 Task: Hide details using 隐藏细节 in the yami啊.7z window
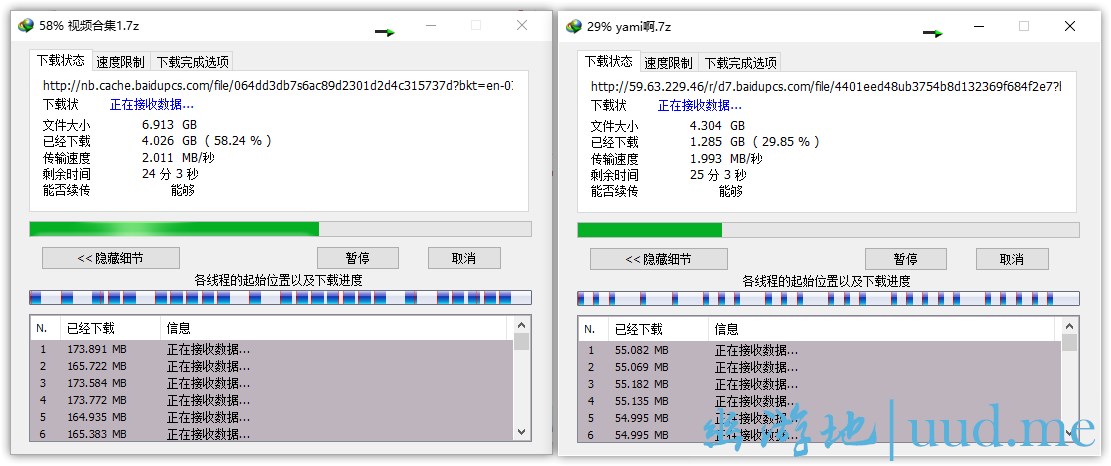click(658, 259)
